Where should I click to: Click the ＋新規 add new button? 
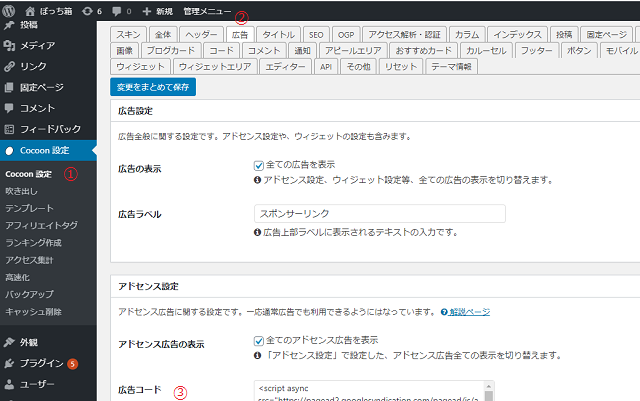pyautogui.click(x=158, y=9)
